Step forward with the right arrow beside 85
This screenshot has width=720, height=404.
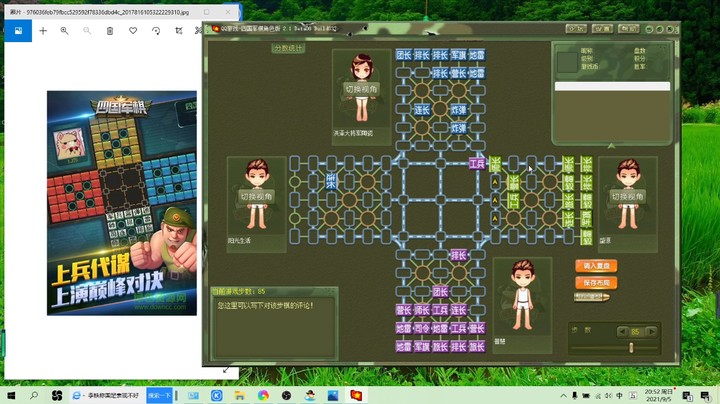651,331
